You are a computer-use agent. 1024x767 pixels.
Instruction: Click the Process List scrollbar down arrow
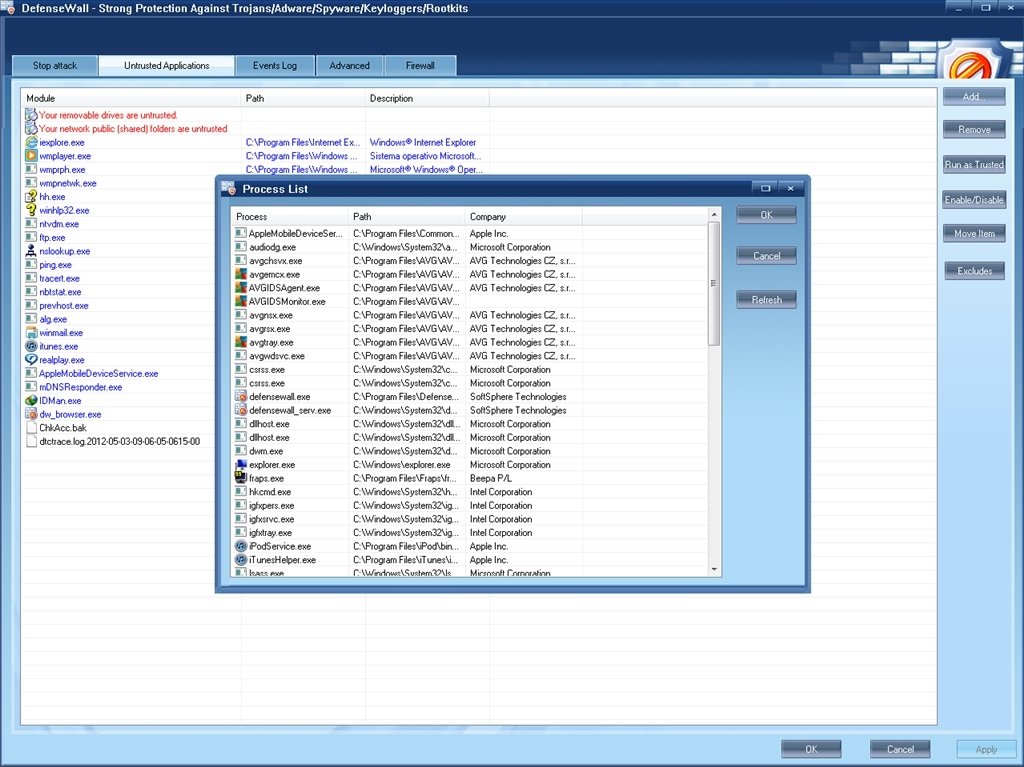[714, 570]
